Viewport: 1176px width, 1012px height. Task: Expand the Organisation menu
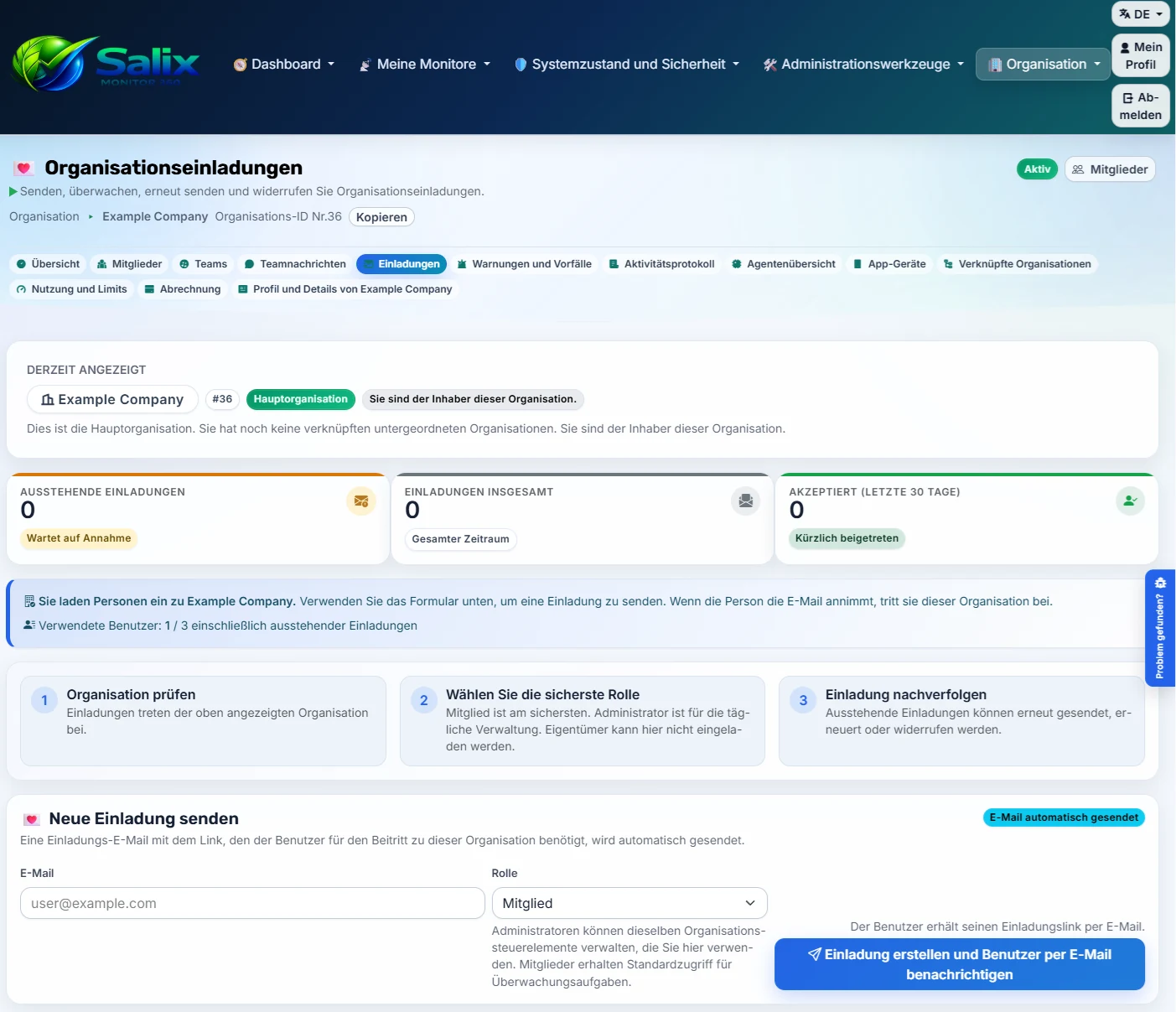click(x=1044, y=65)
